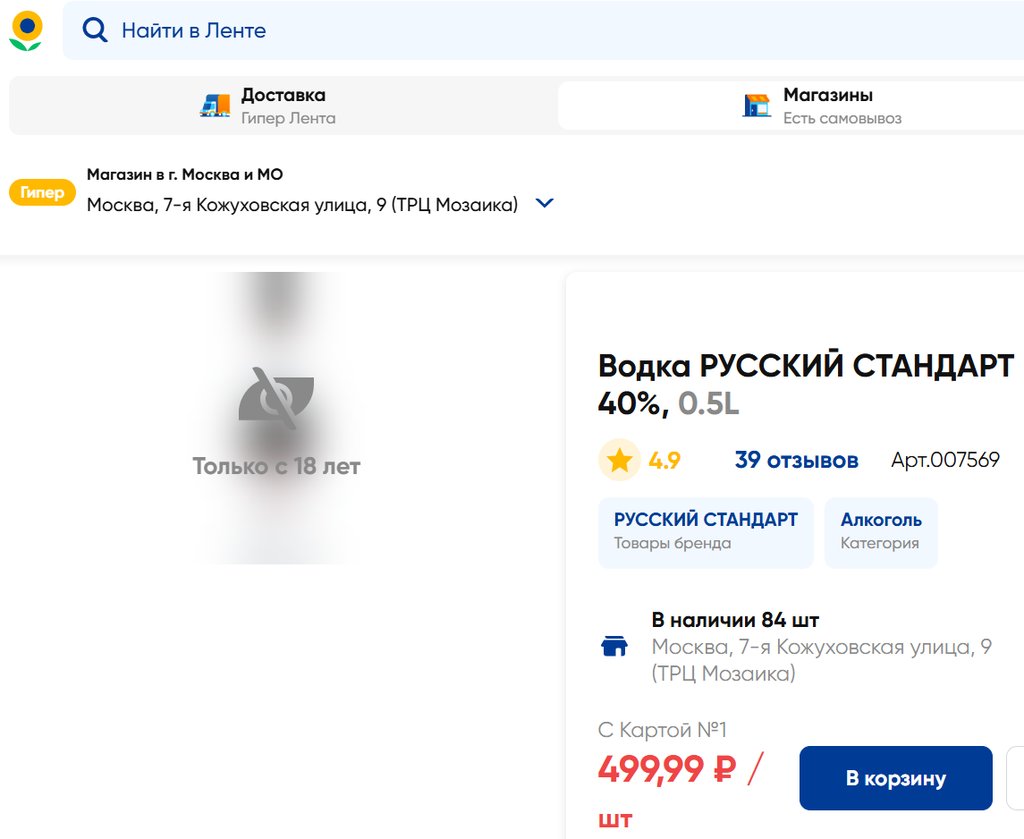Screen dimensions: 1024x839
Task: Click the store building icon
Action: 757,105
